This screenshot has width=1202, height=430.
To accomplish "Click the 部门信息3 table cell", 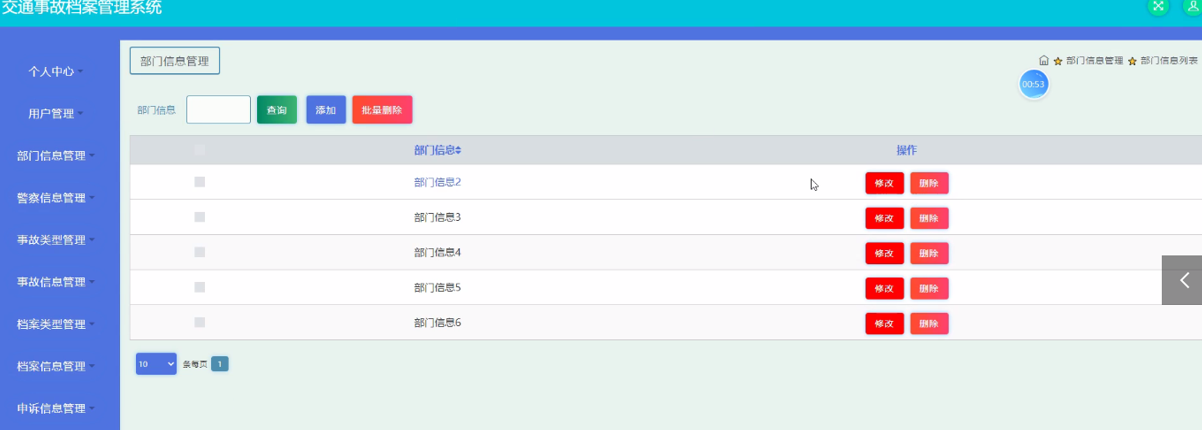I will click(x=437, y=217).
